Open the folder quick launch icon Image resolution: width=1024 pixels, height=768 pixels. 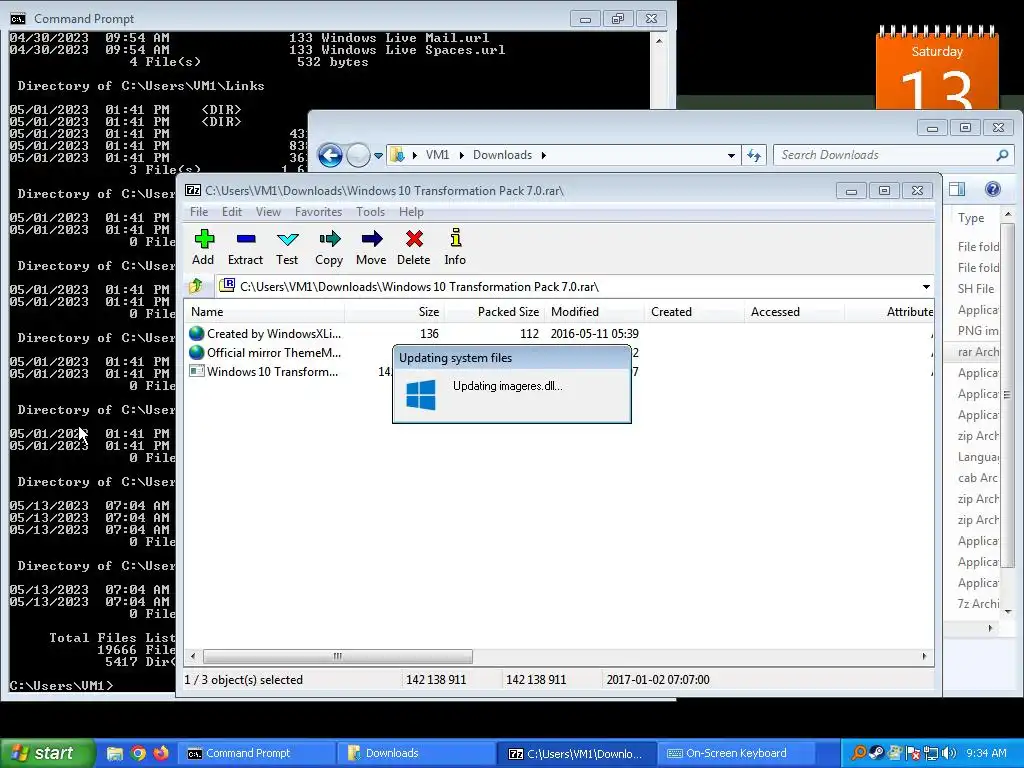(114, 753)
